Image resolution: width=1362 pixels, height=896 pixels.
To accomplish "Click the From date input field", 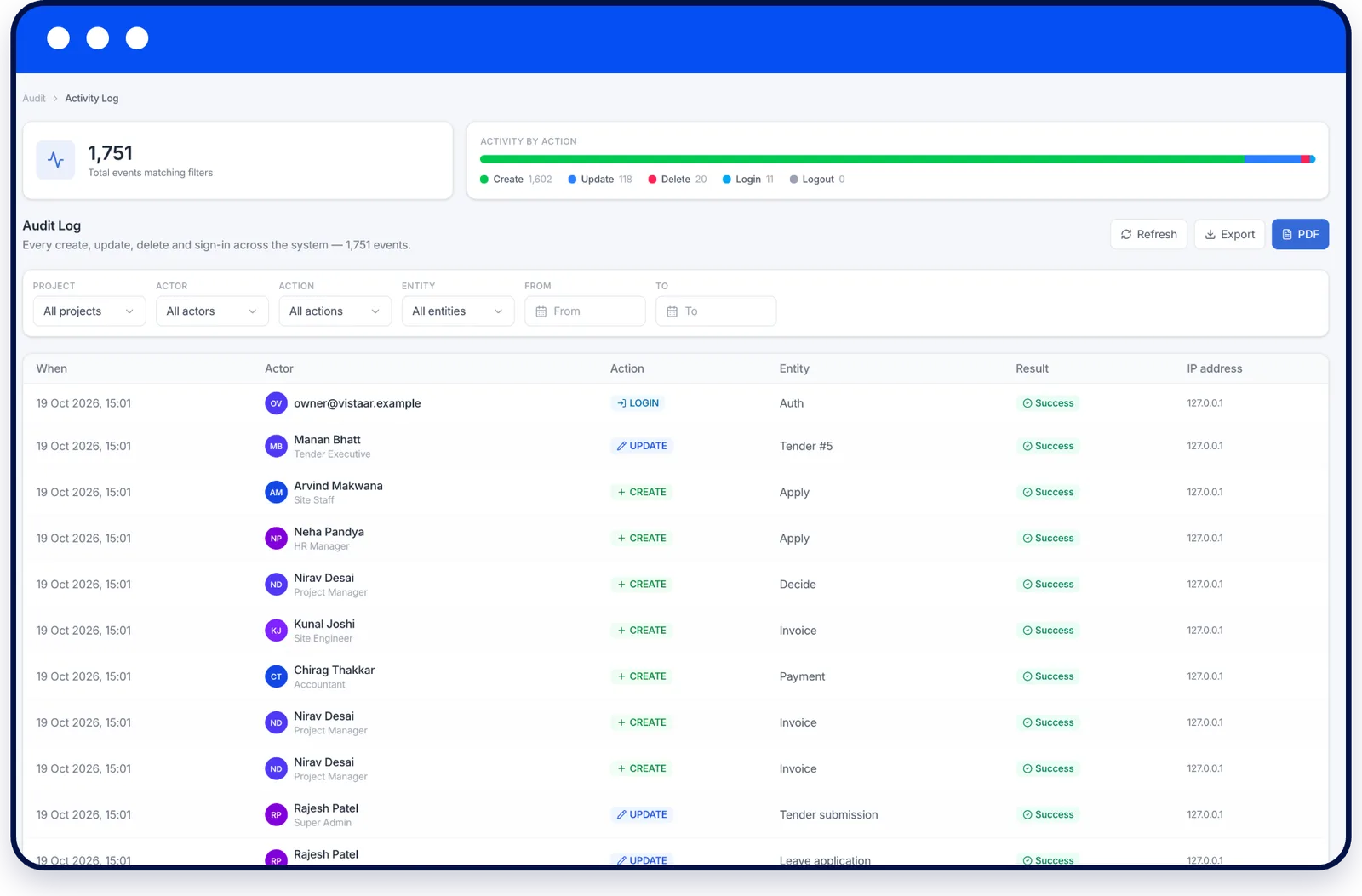I will coord(585,311).
